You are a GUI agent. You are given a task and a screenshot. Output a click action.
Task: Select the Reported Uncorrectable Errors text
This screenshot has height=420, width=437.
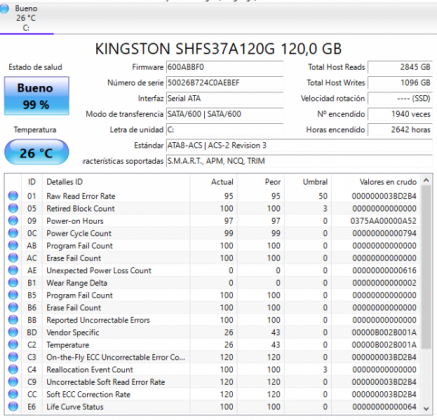(98, 320)
